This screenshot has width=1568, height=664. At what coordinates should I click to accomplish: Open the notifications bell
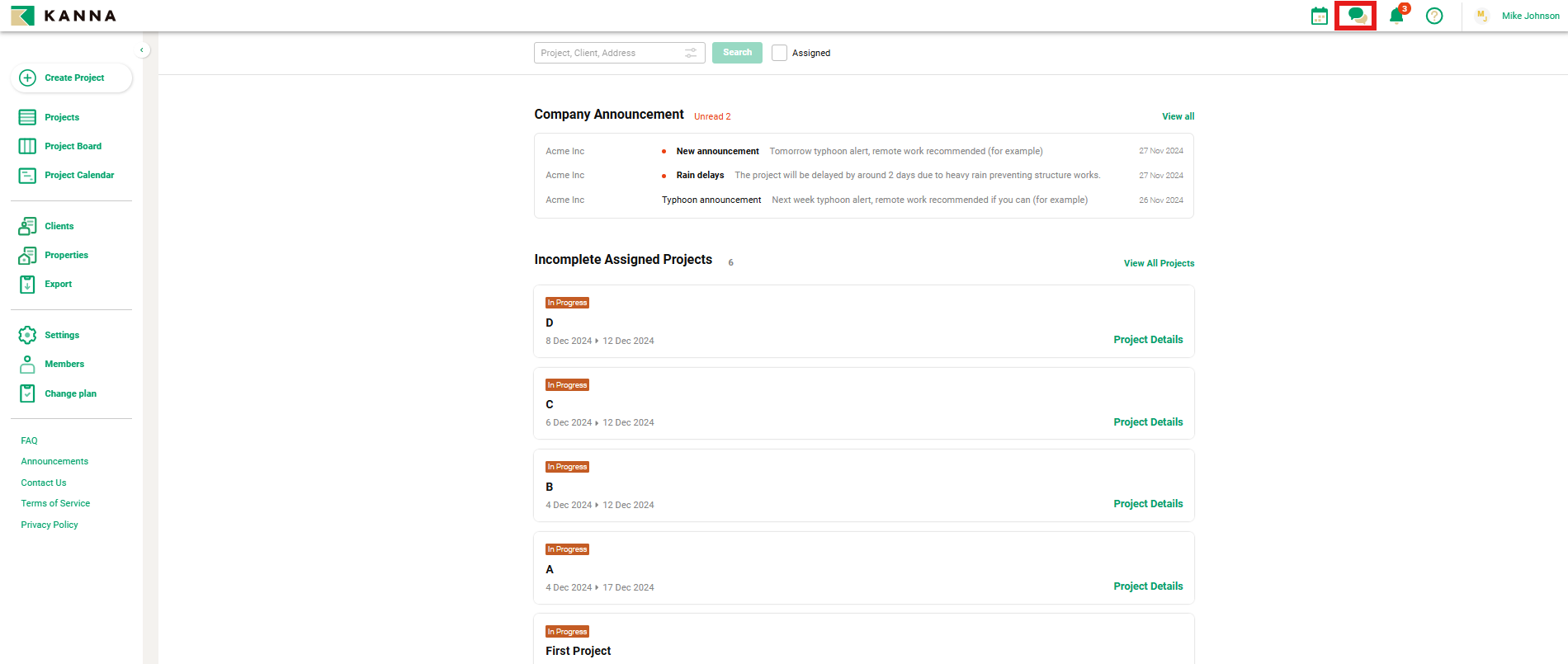pyautogui.click(x=1396, y=16)
